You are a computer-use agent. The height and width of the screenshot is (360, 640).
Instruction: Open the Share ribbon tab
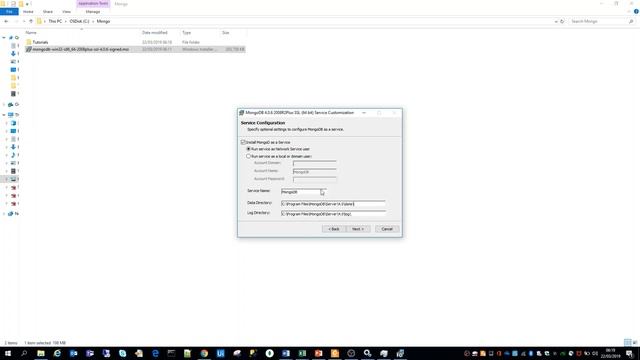[48, 12]
